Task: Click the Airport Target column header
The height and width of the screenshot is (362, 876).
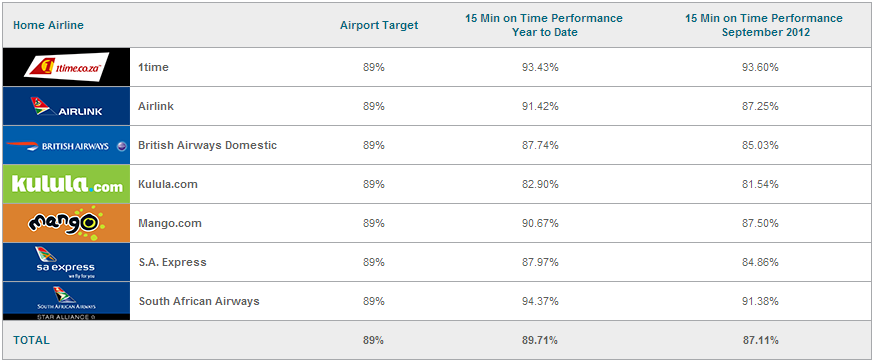Action: click(379, 25)
